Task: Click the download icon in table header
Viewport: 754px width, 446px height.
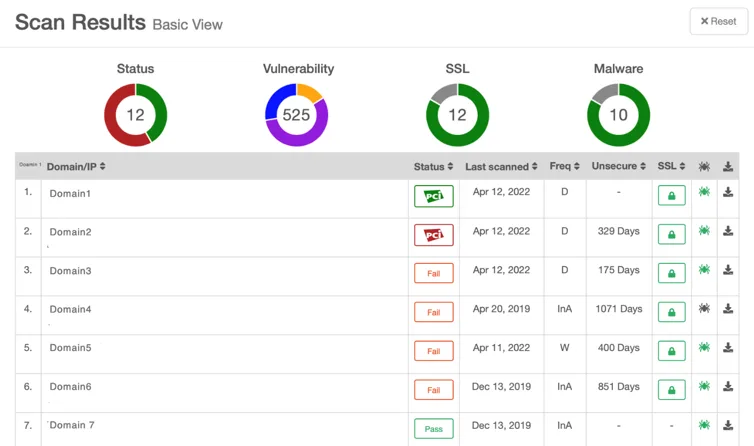Action: click(728, 166)
